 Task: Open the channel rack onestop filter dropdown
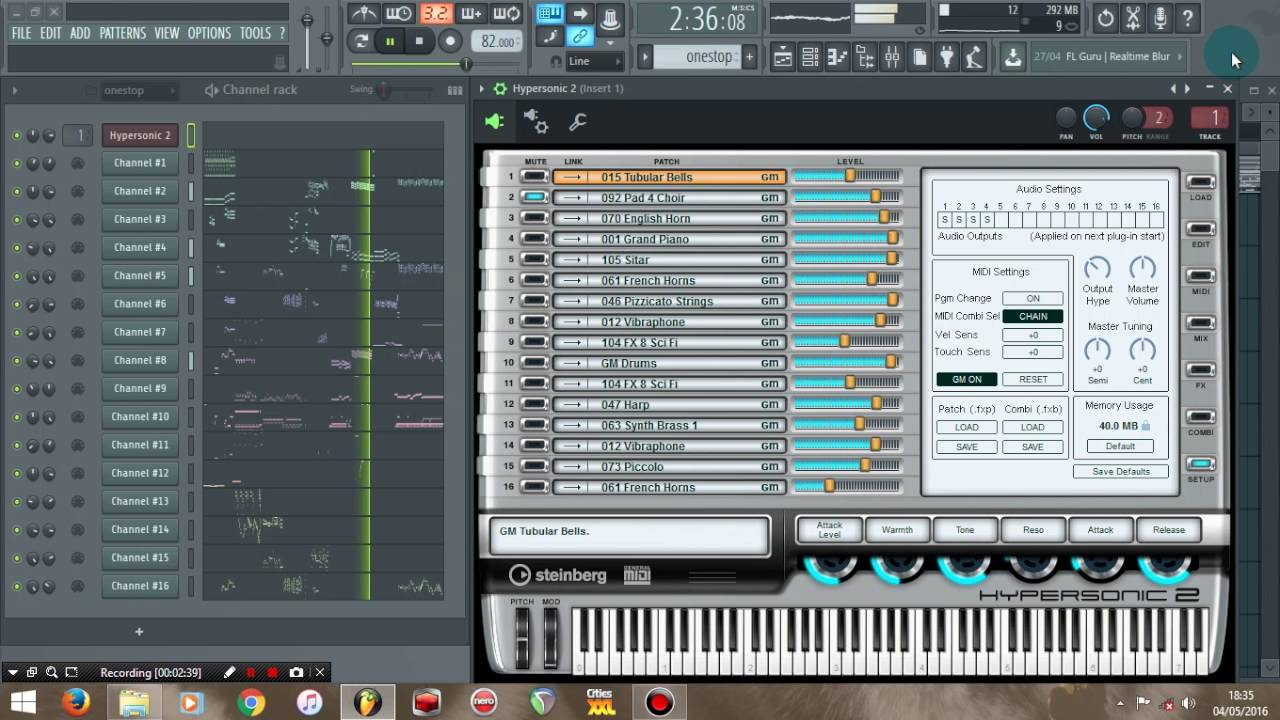click(x=139, y=90)
